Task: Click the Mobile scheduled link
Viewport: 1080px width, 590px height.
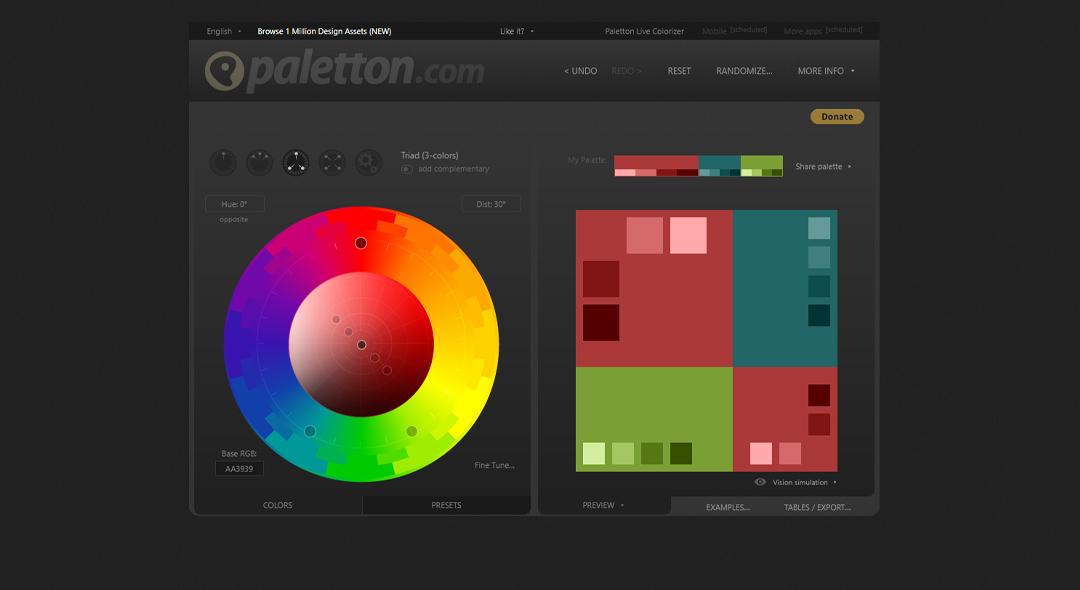Action: pos(734,31)
